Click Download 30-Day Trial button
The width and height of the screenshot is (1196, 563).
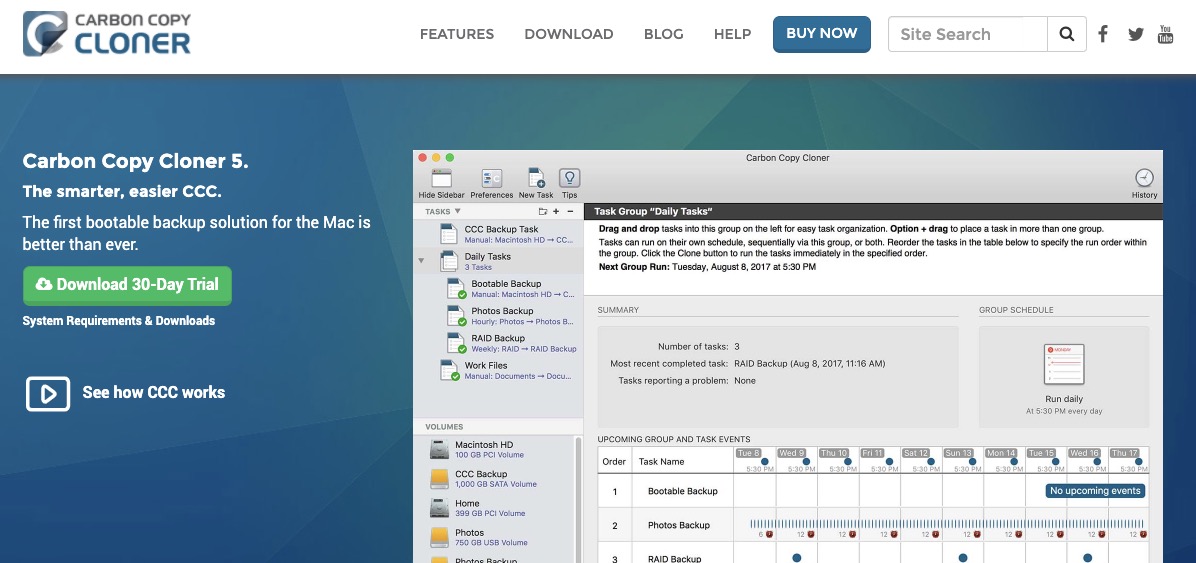pyautogui.click(x=127, y=285)
